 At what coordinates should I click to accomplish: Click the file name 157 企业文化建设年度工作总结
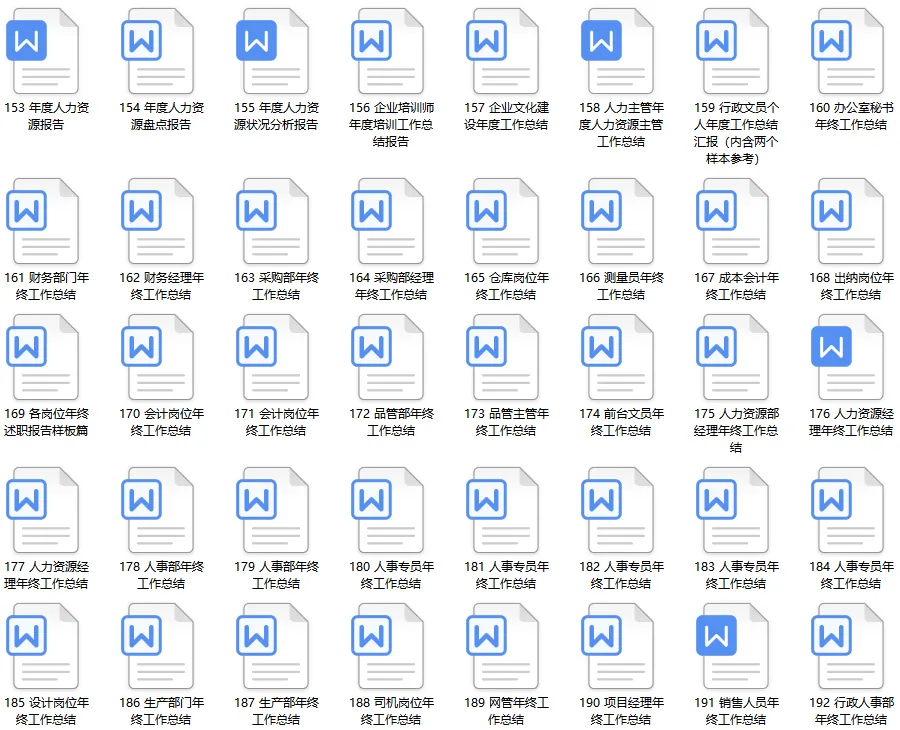pyautogui.click(x=506, y=116)
